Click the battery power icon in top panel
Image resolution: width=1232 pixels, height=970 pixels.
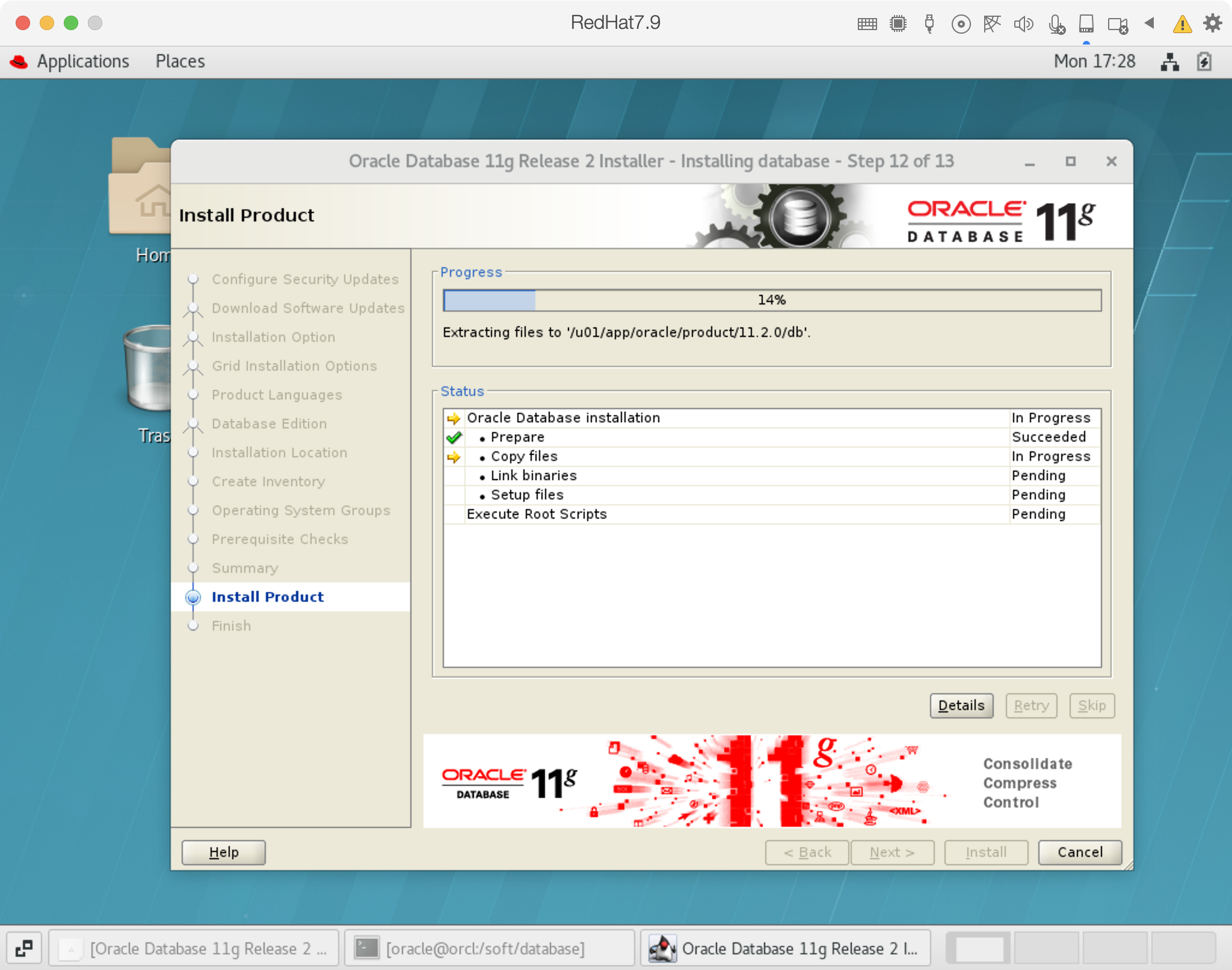coord(1204,61)
